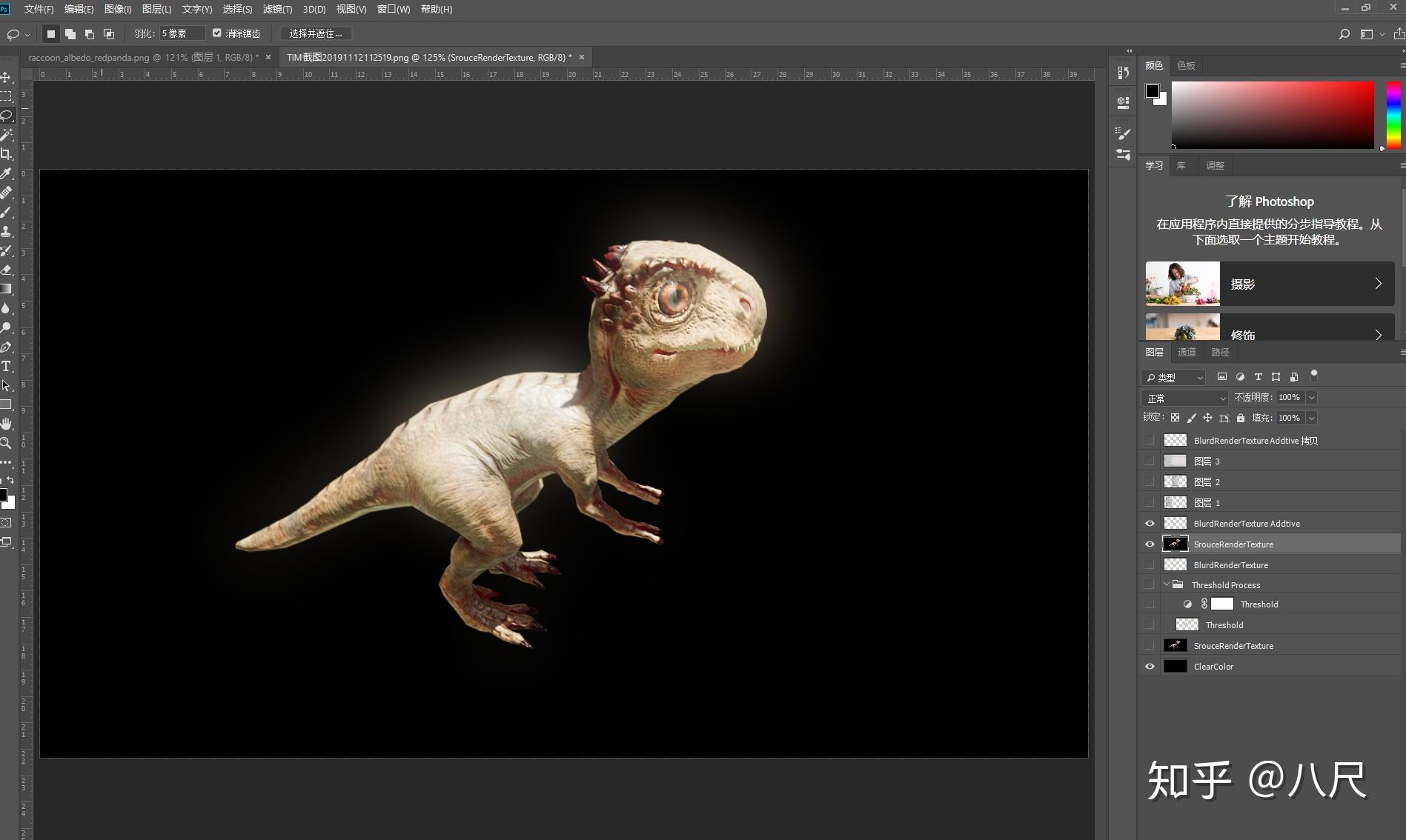1406x840 pixels.
Task: Uncheck the anti-alias checkbox in options bar
Action: tap(217, 33)
